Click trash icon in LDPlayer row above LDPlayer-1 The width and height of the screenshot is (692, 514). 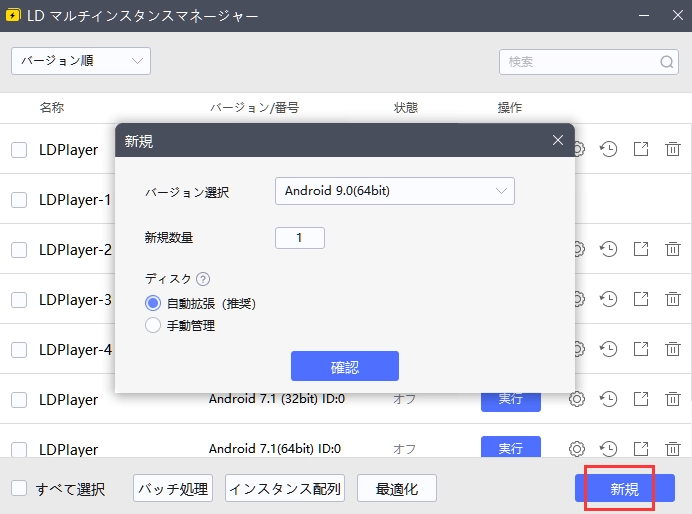coord(673,149)
